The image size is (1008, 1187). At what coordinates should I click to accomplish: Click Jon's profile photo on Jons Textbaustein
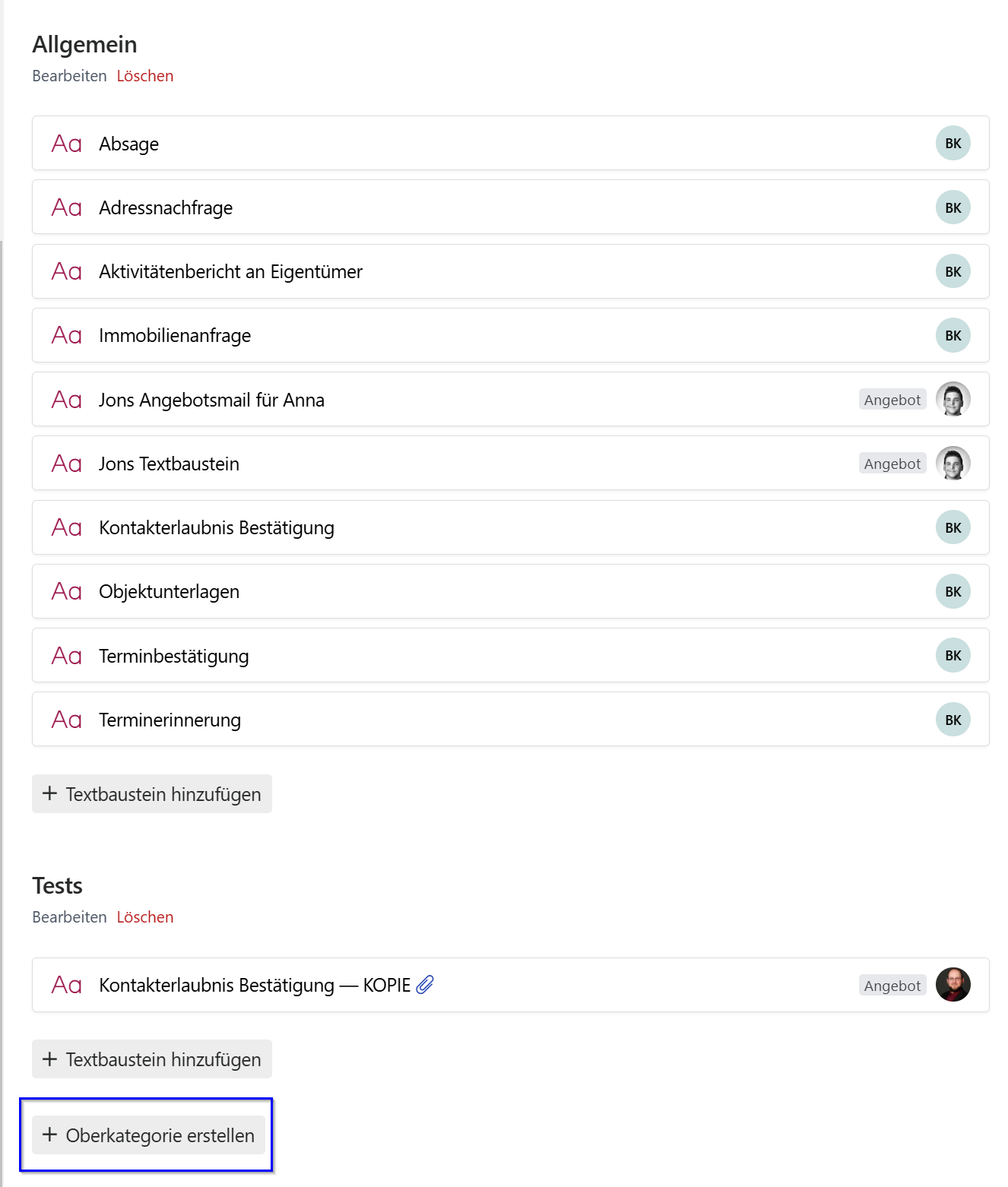point(953,464)
